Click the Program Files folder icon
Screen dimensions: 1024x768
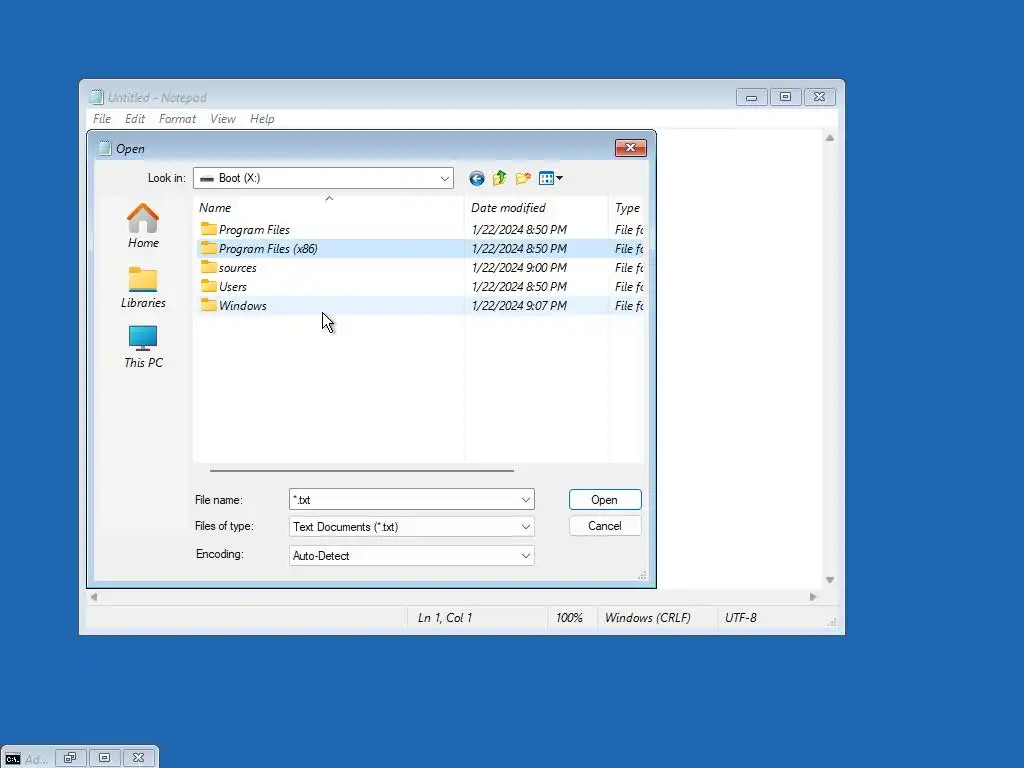click(208, 229)
